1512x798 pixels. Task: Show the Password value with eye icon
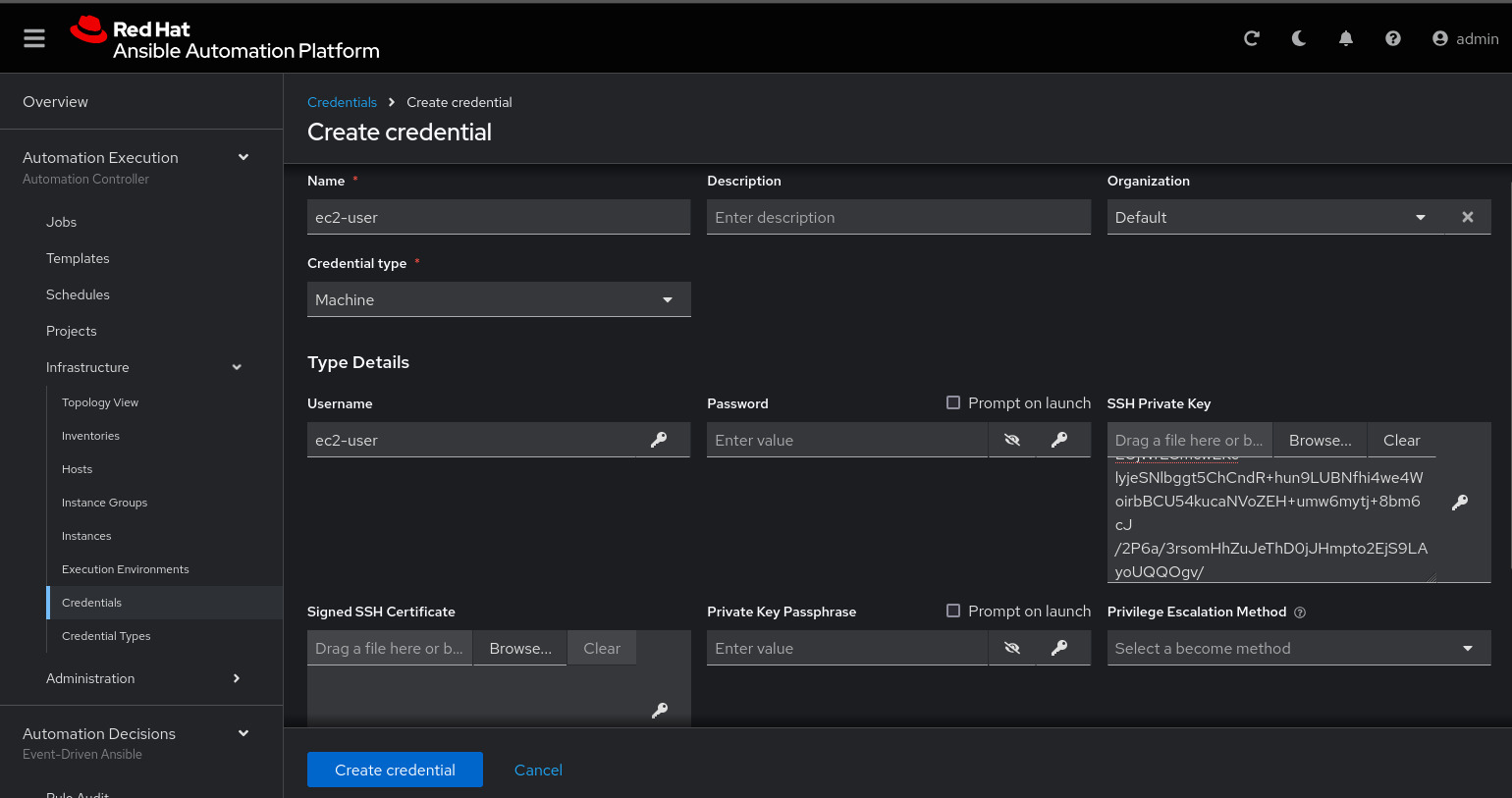[x=1012, y=440]
